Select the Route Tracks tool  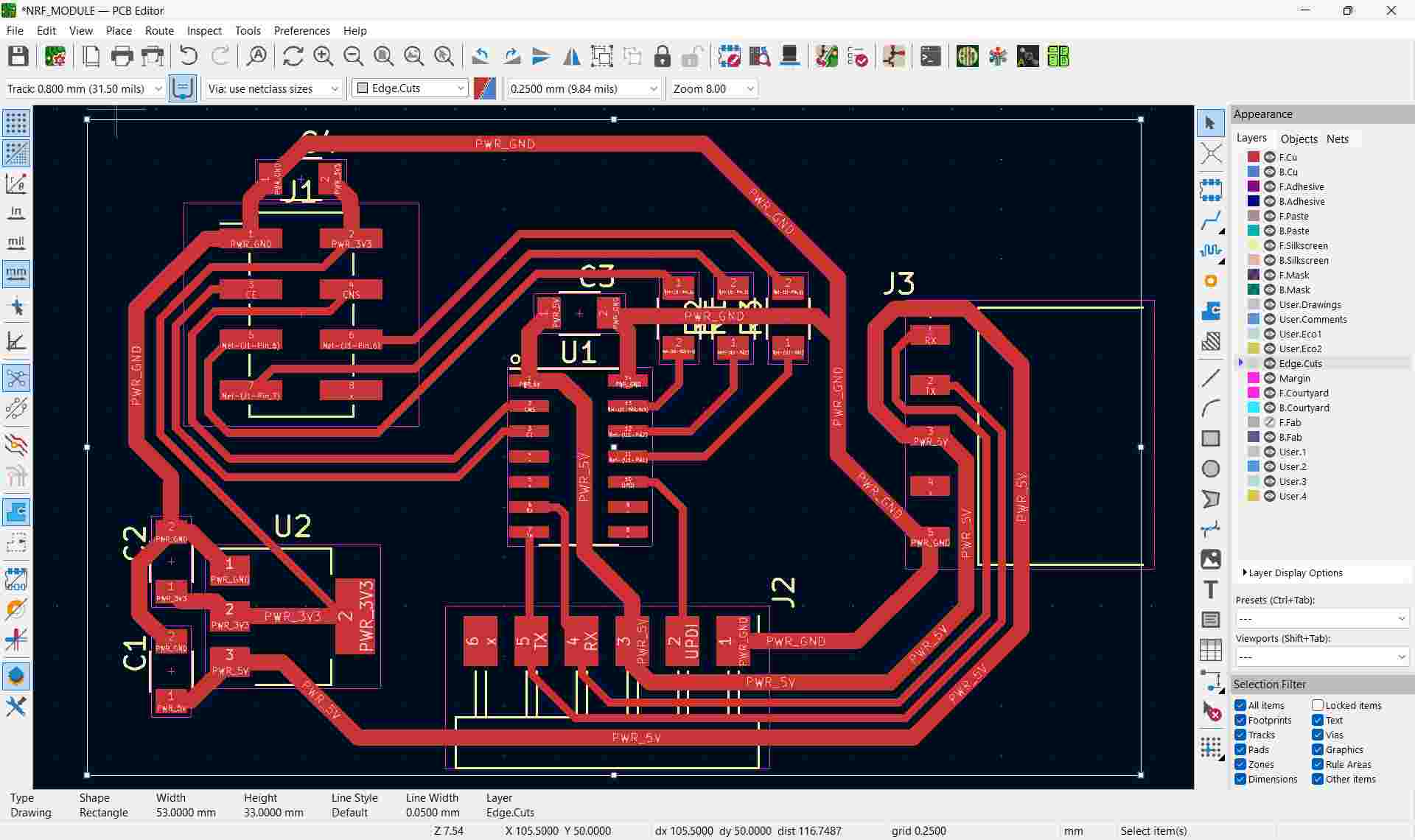(x=1210, y=220)
